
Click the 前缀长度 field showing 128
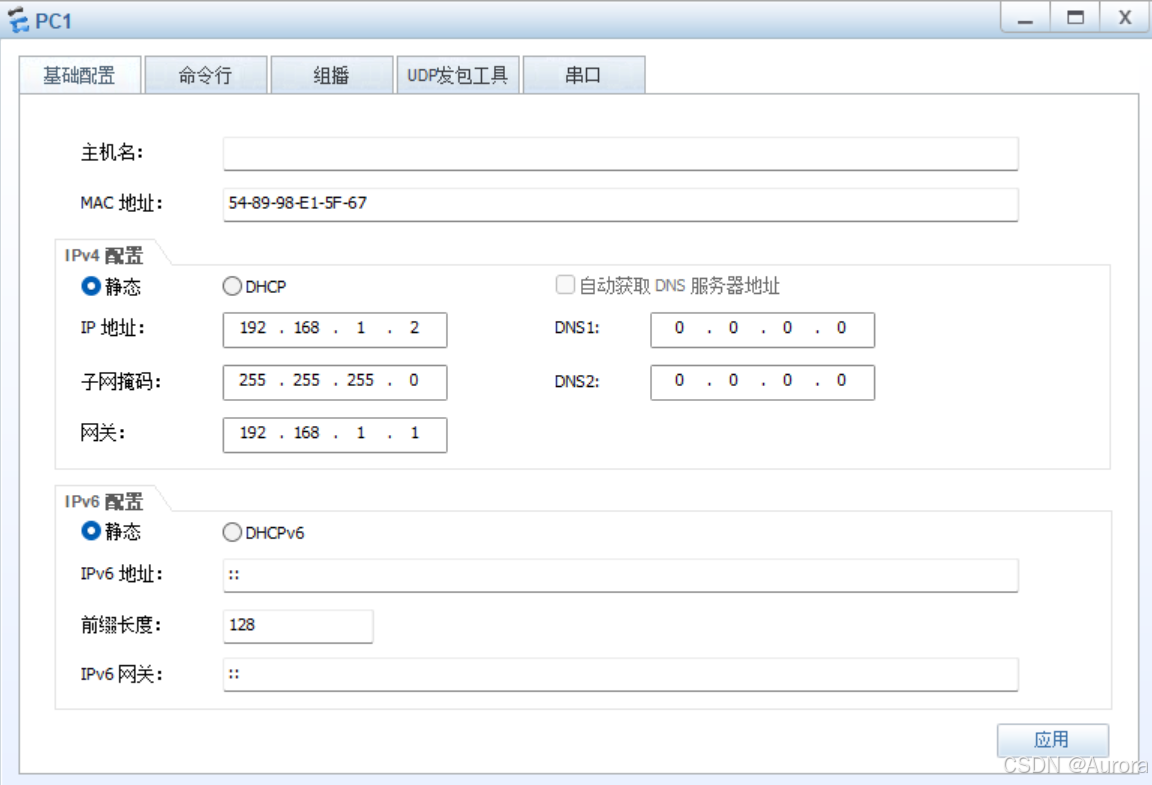click(x=298, y=626)
